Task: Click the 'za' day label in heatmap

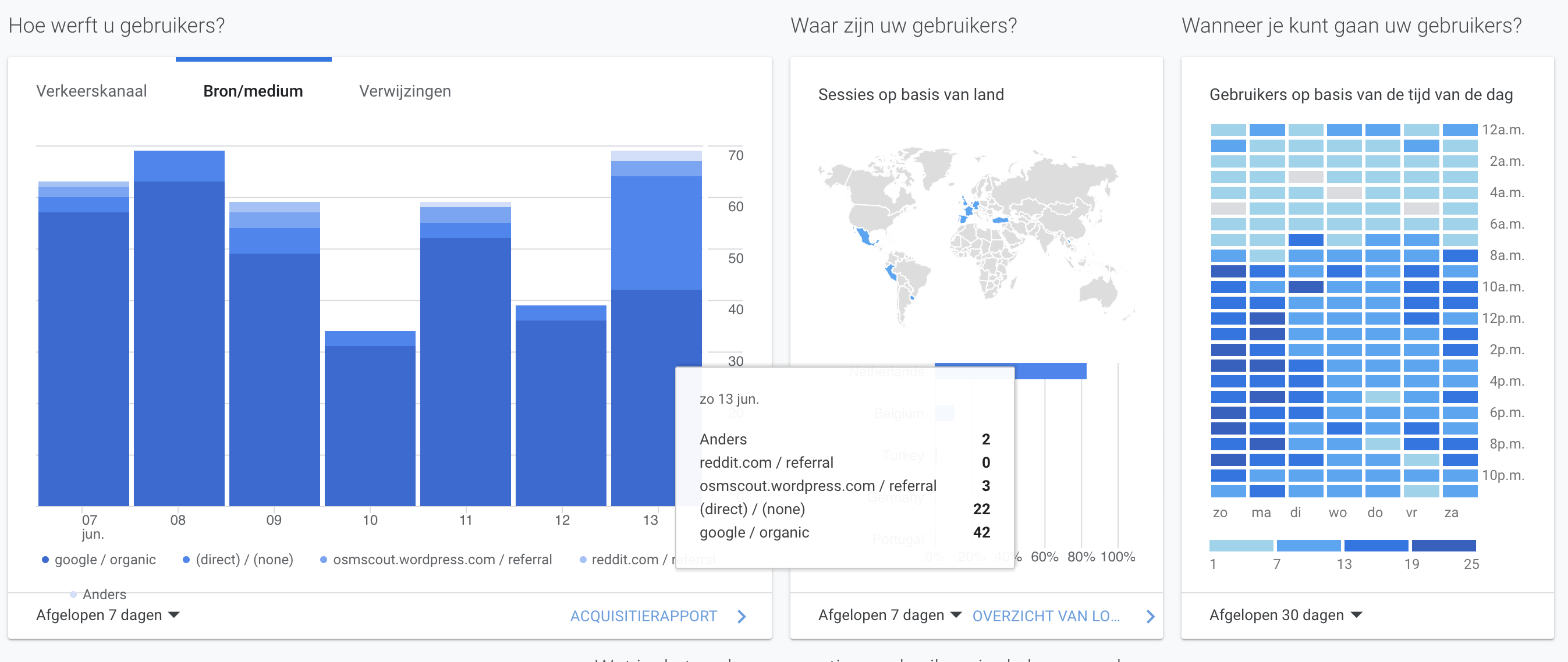Action: coord(1451,513)
